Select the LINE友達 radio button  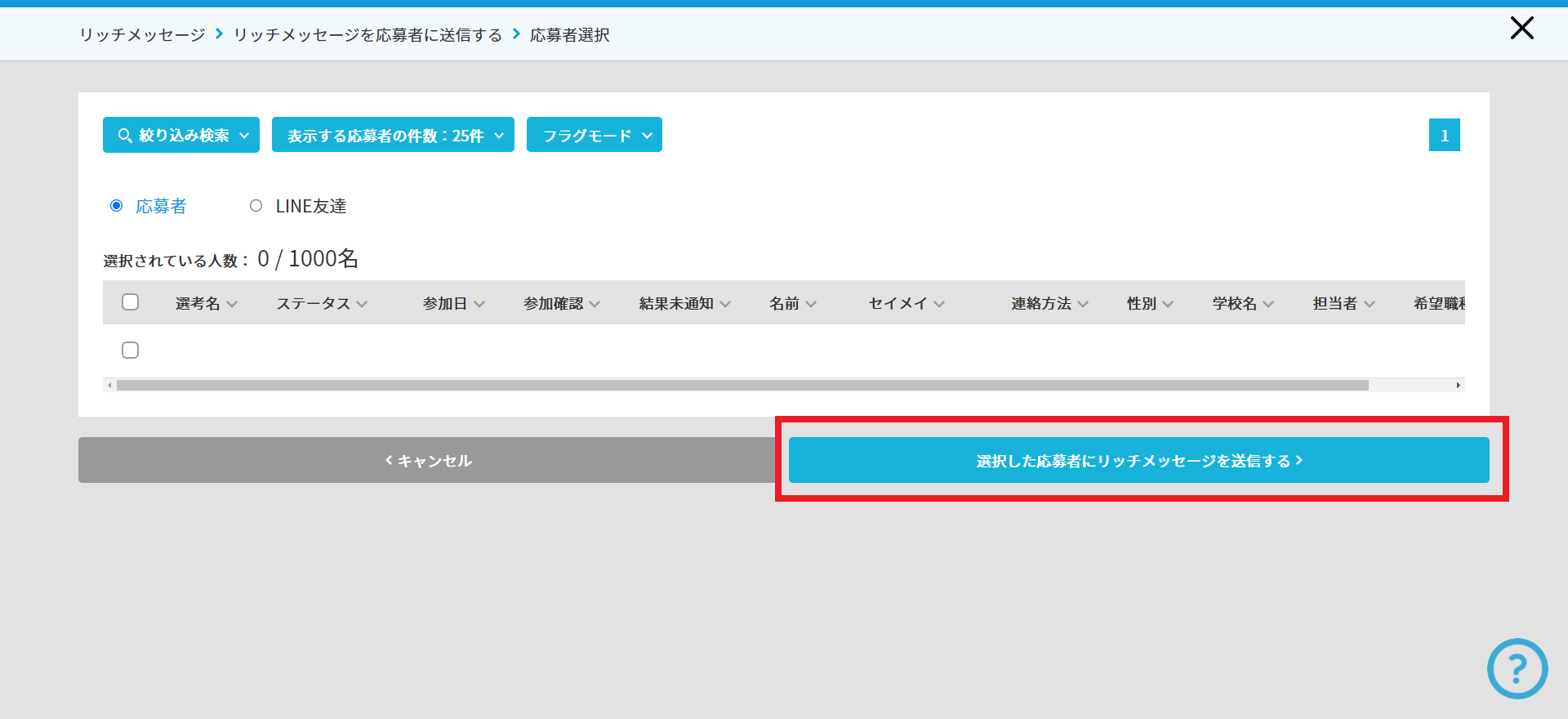(x=256, y=206)
